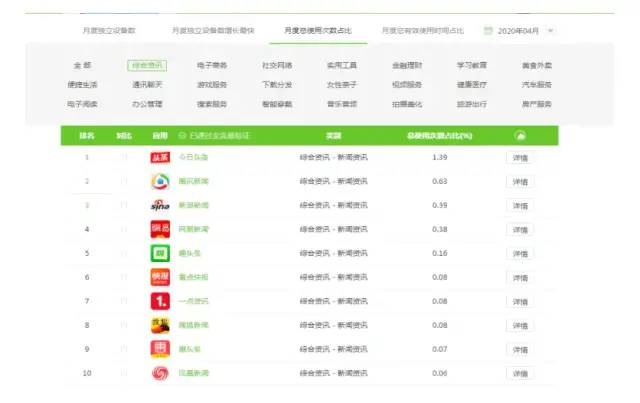Open the 凤凰新闻 app name link
Image resolution: width=640 pixels, height=403 pixels.
click(x=193, y=373)
